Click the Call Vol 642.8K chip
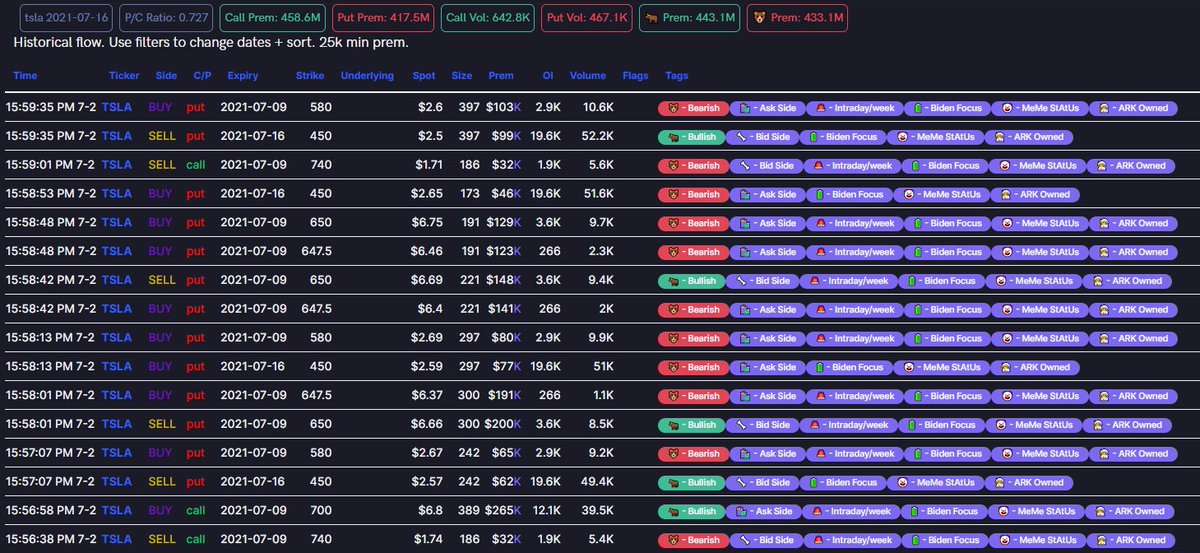 488,18
